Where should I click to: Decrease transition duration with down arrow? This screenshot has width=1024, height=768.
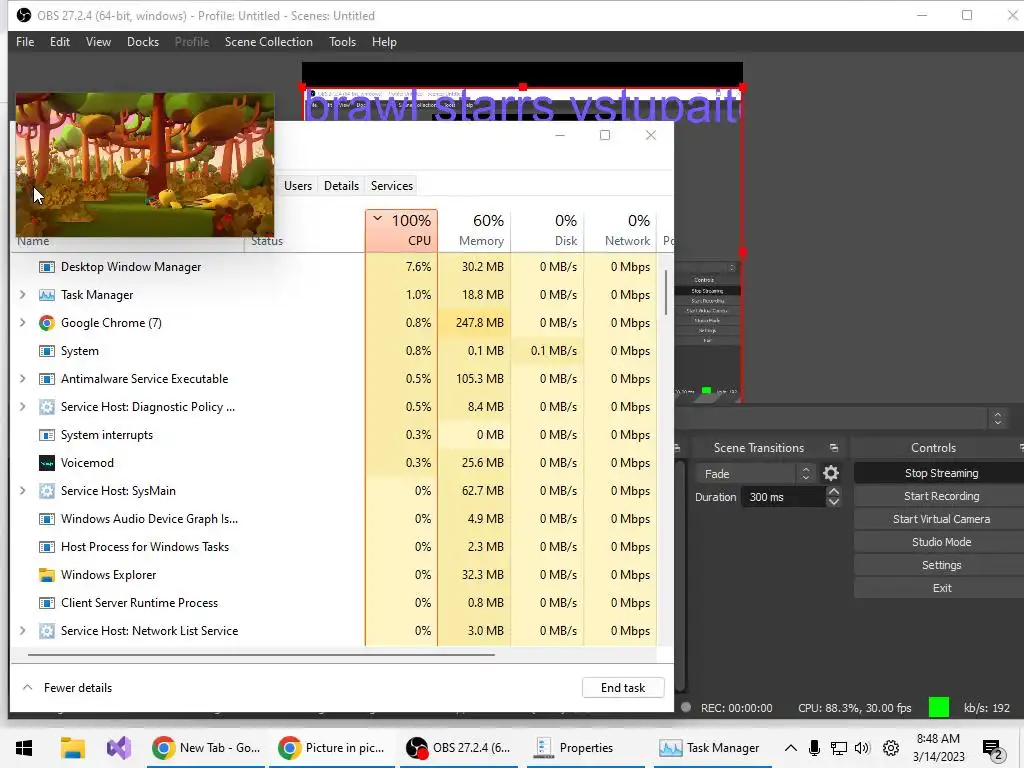(833, 502)
